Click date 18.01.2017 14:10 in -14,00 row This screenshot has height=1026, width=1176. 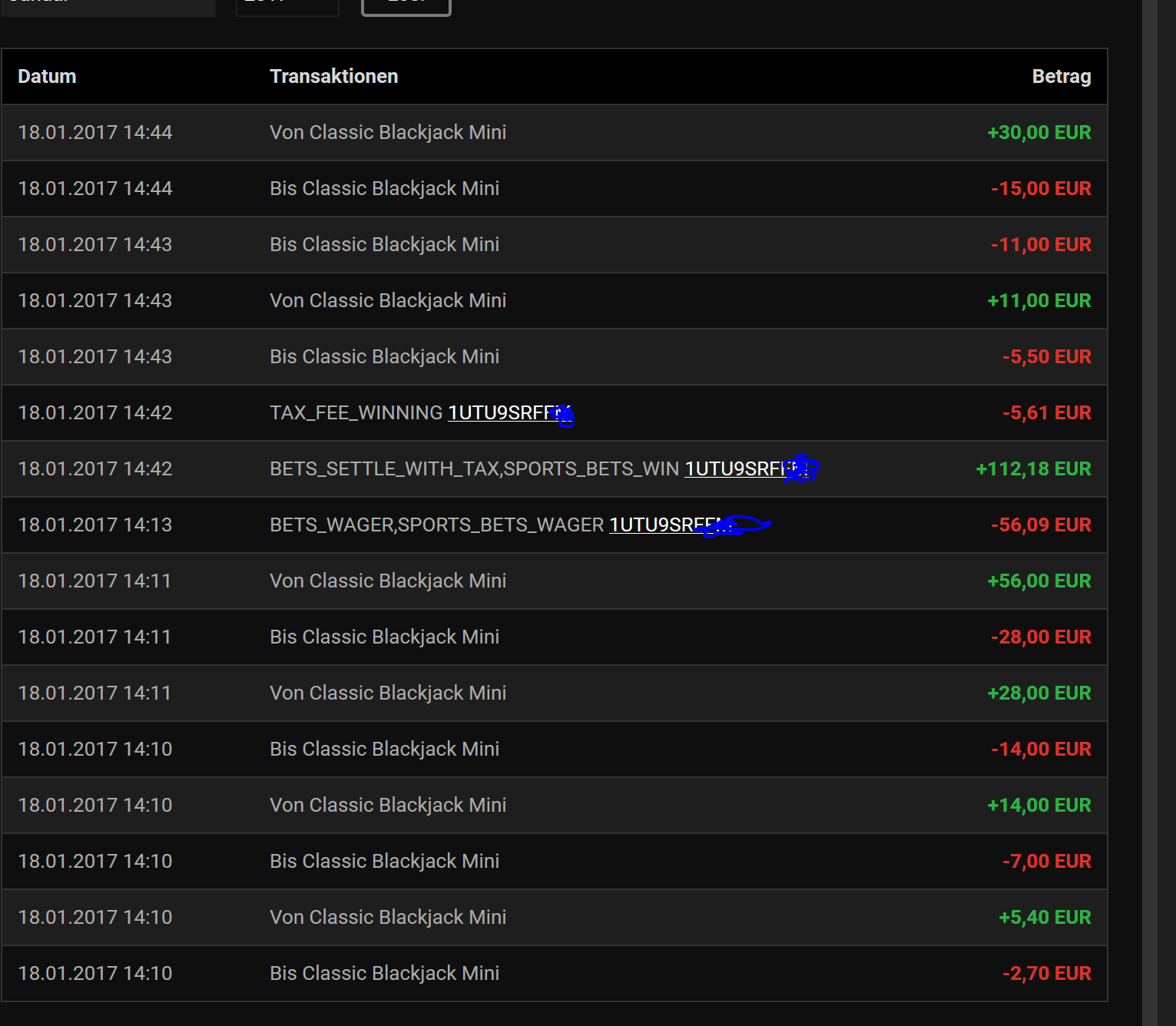95,749
